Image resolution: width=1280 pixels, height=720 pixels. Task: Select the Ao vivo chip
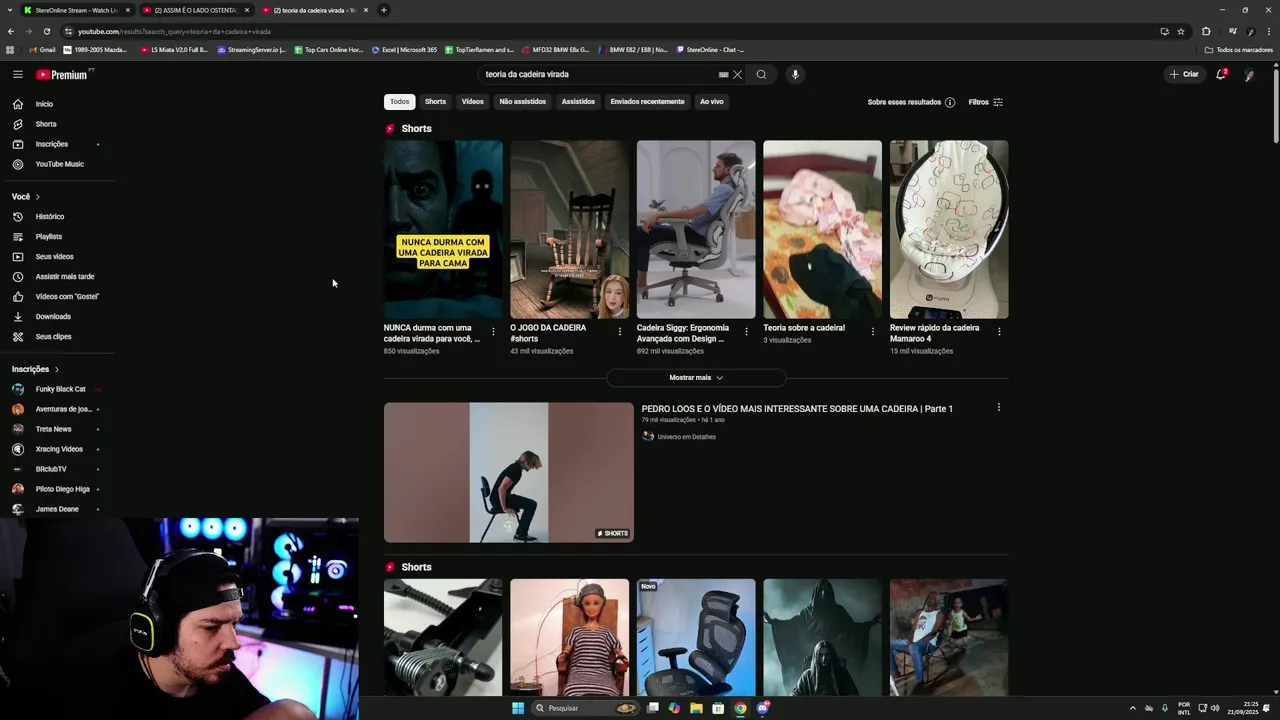pos(711,102)
